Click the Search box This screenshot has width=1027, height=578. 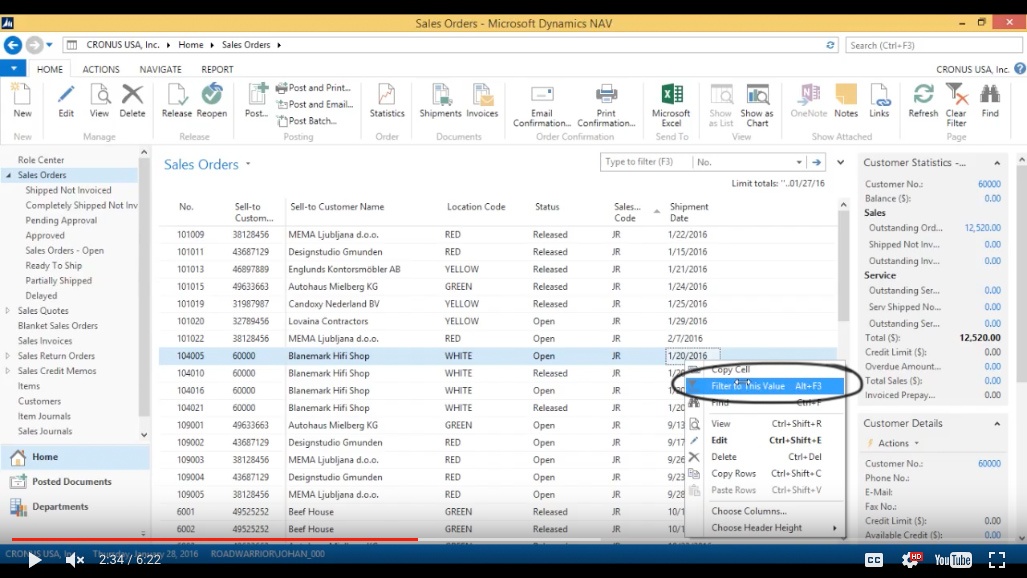tap(933, 45)
